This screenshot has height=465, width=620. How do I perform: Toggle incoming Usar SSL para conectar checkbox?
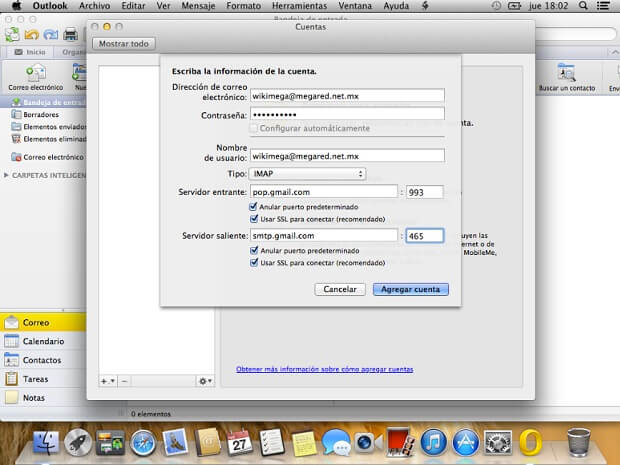point(254,219)
